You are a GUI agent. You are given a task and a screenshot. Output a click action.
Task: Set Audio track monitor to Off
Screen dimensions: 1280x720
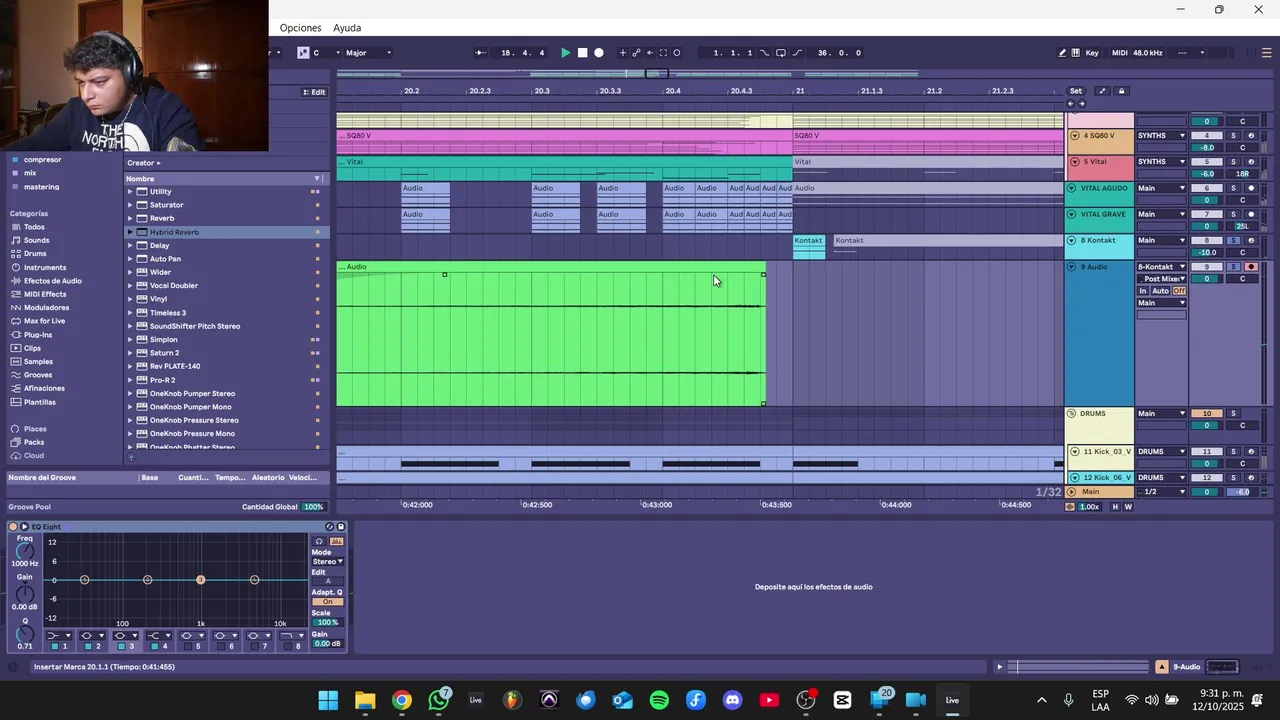(x=1179, y=291)
